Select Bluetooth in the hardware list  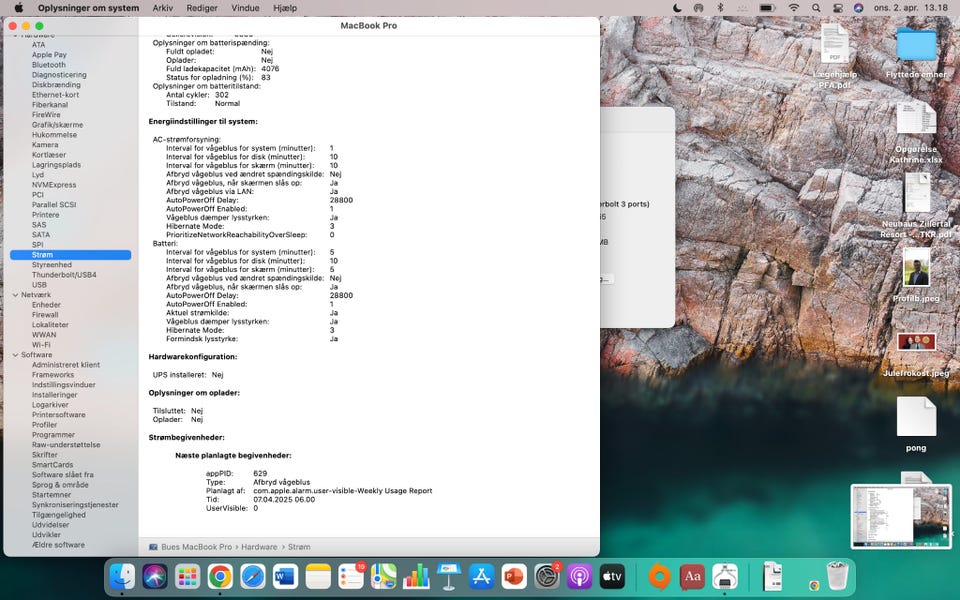tap(48, 65)
